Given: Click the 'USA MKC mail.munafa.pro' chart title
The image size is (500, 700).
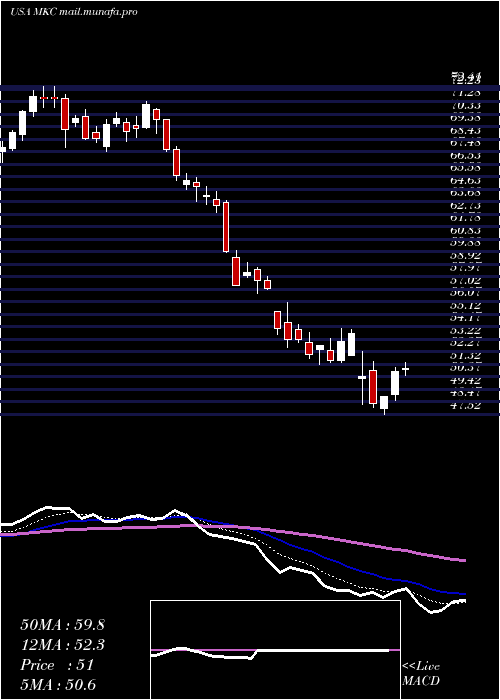Looking at the screenshot, I should (x=74, y=12).
